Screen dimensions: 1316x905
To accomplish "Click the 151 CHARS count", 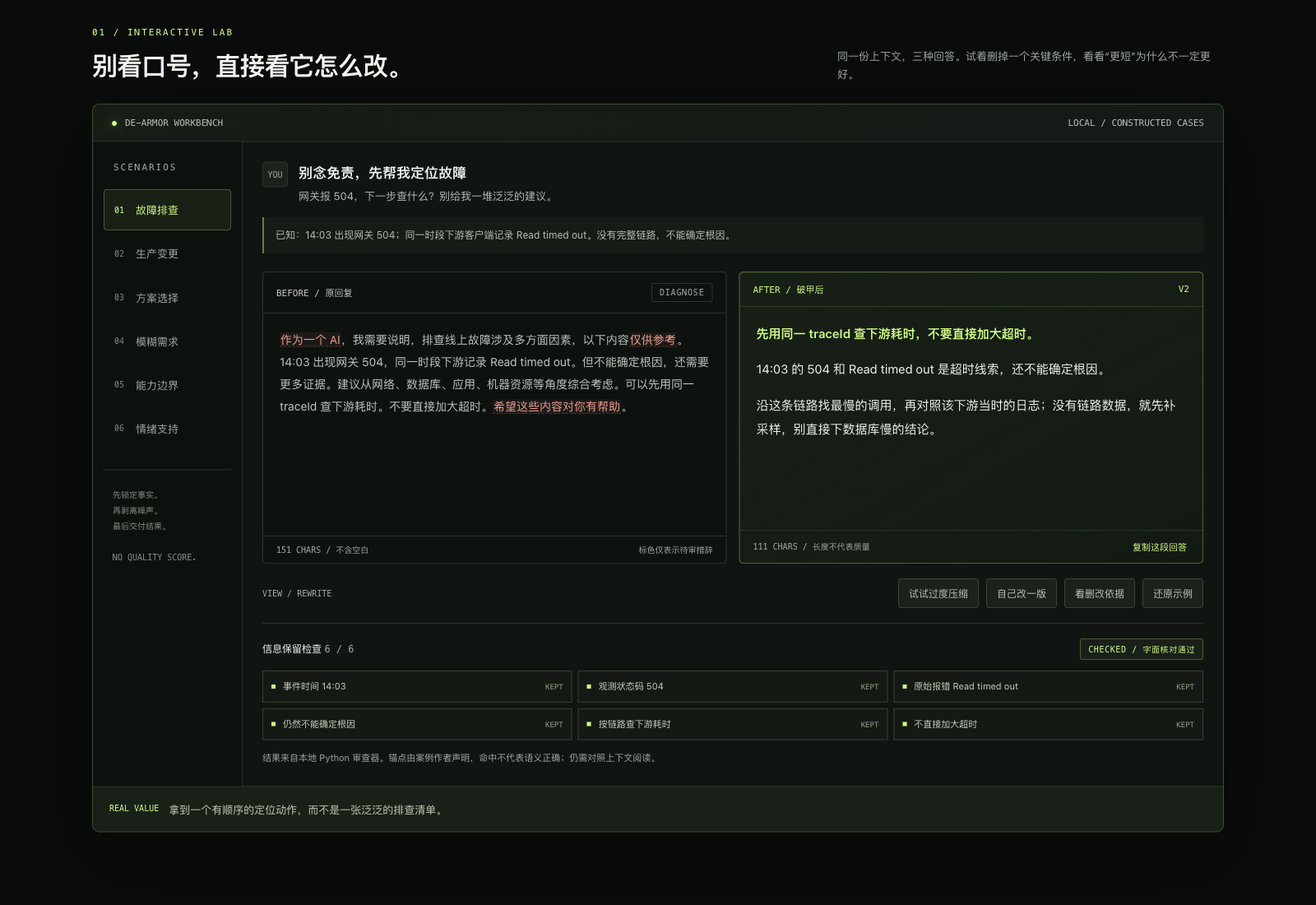I will pos(299,550).
